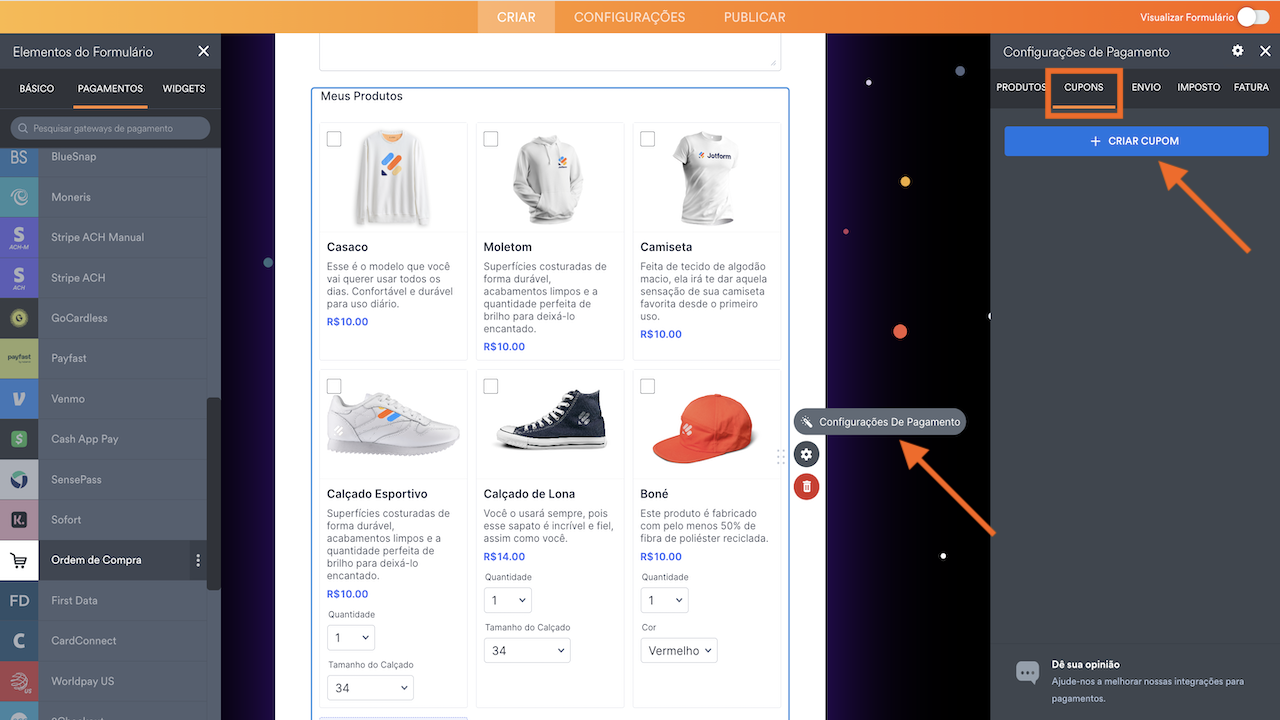Open the IMPOSTO payment tab
The width and height of the screenshot is (1280, 720).
click(x=1199, y=87)
